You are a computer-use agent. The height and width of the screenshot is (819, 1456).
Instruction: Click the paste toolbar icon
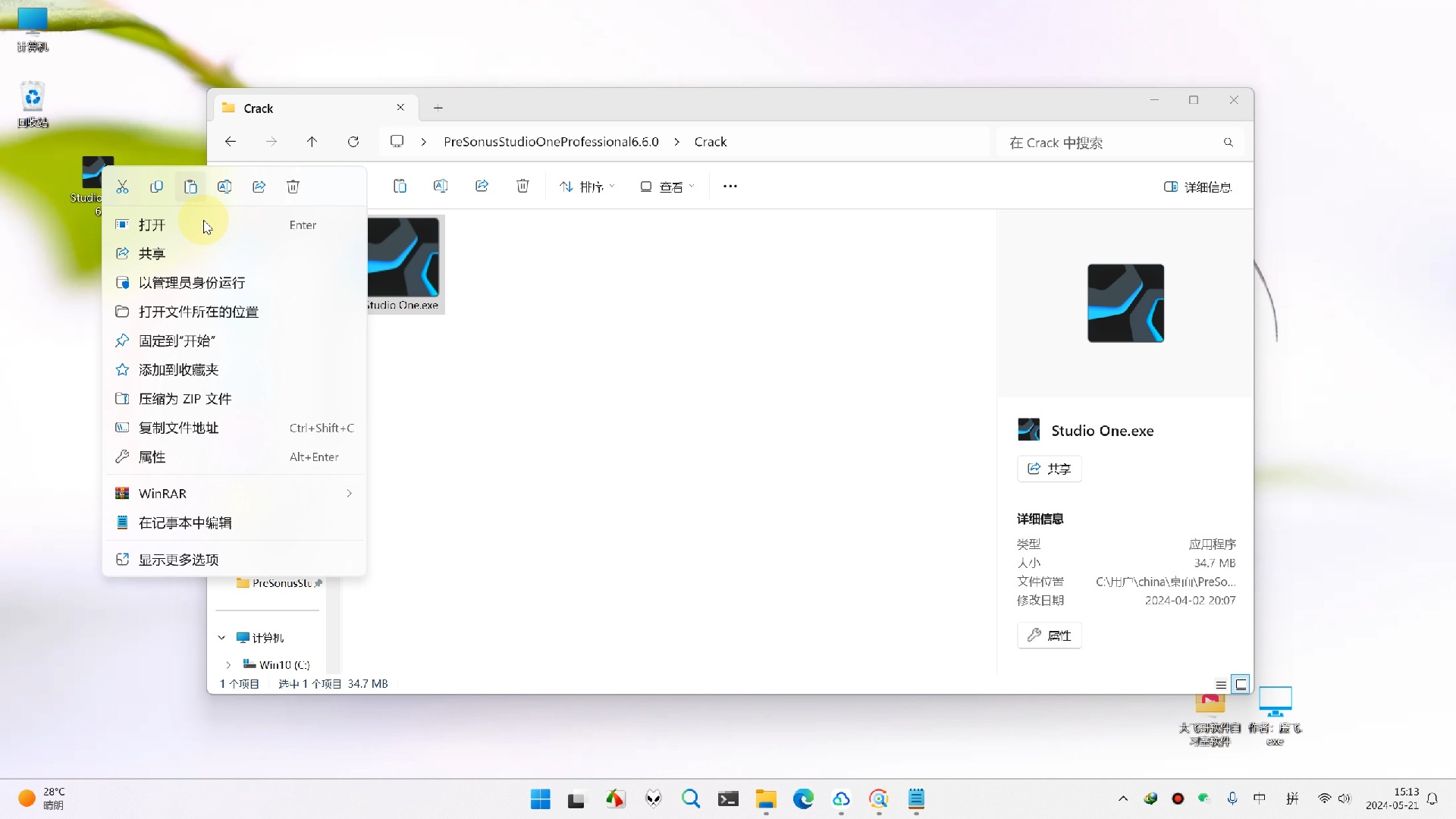190,187
